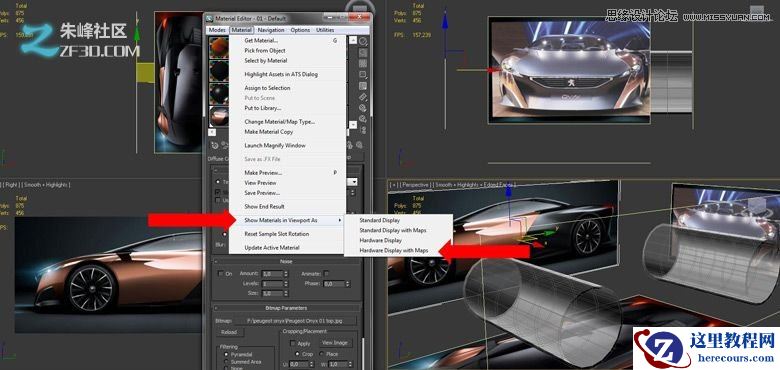Open the Utilities menu
This screenshot has width=780, height=370.
325,30
